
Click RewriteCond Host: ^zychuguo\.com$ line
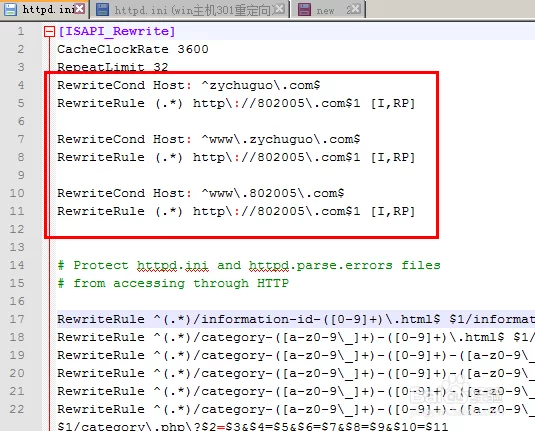tap(189, 85)
